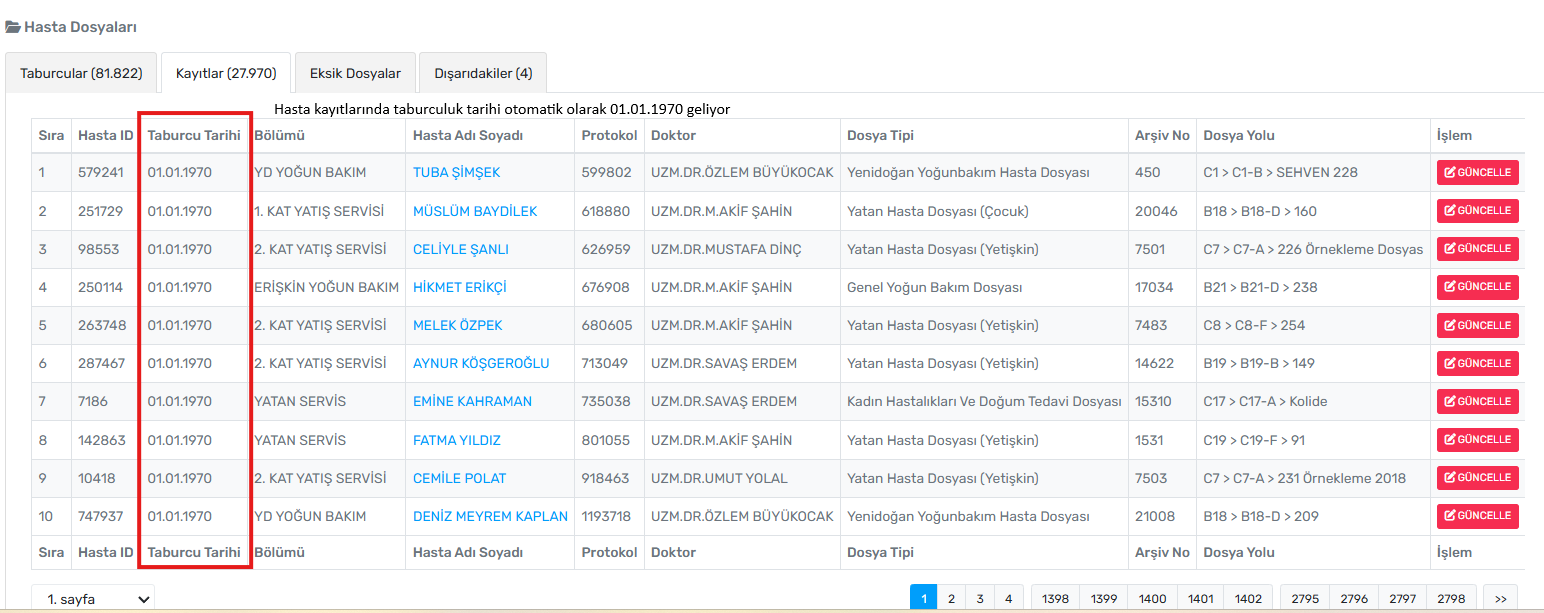Click patient name CEMİLE POLAT
The height and width of the screenshot is (613, 1544).
tap(459, 478)
